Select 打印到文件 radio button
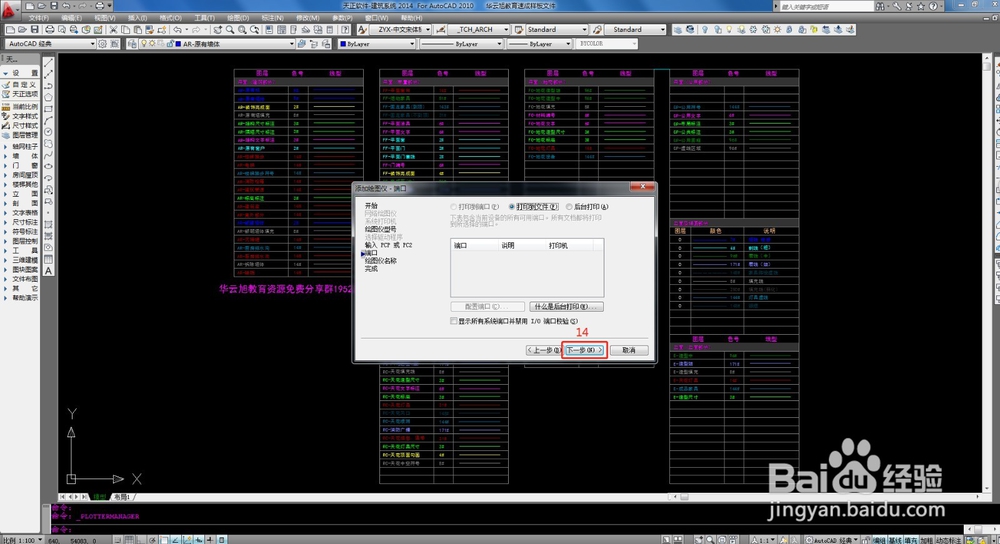 pos(511,207)
